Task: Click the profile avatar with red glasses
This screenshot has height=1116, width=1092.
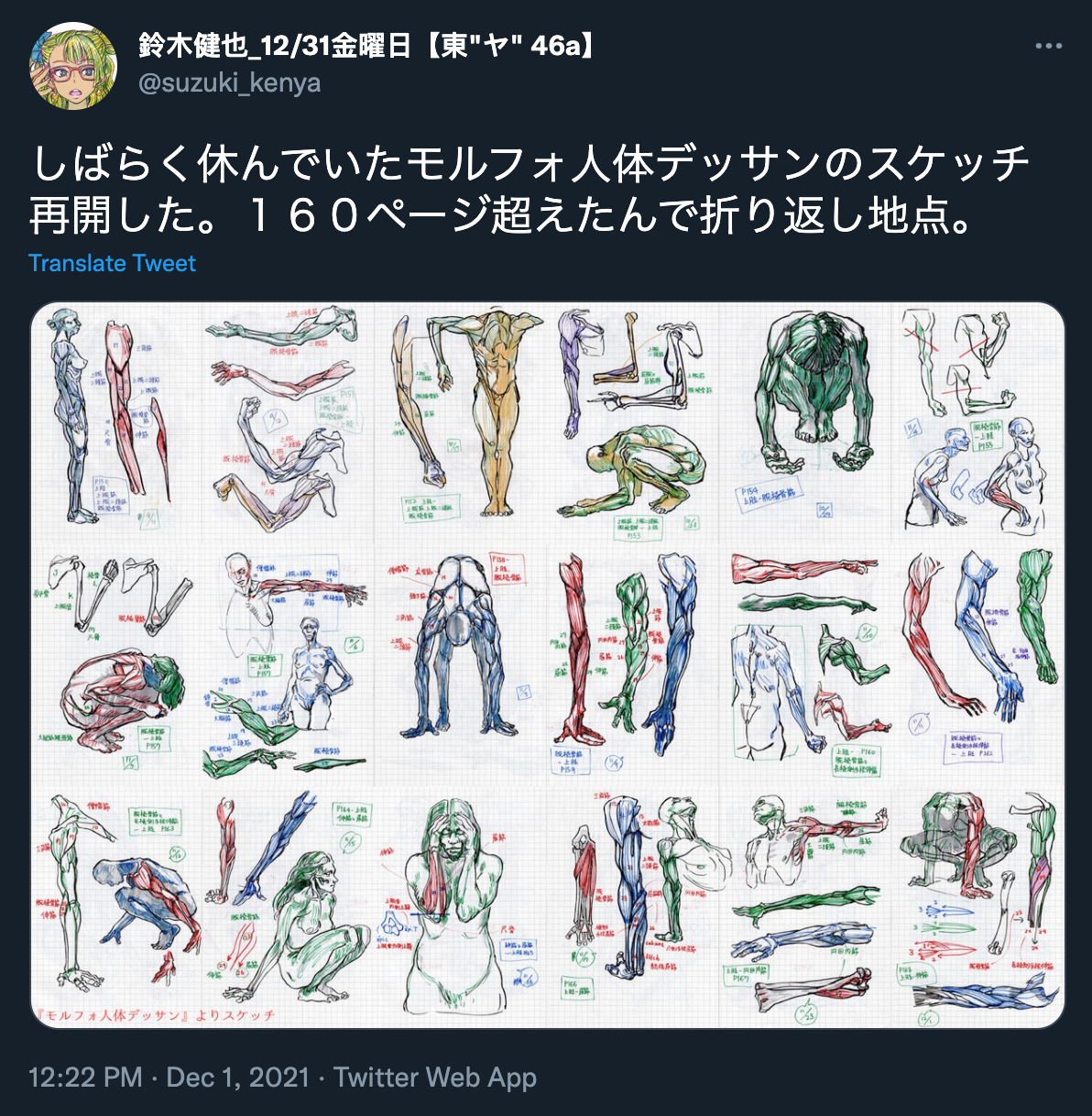Action: (x=73, y=66)
